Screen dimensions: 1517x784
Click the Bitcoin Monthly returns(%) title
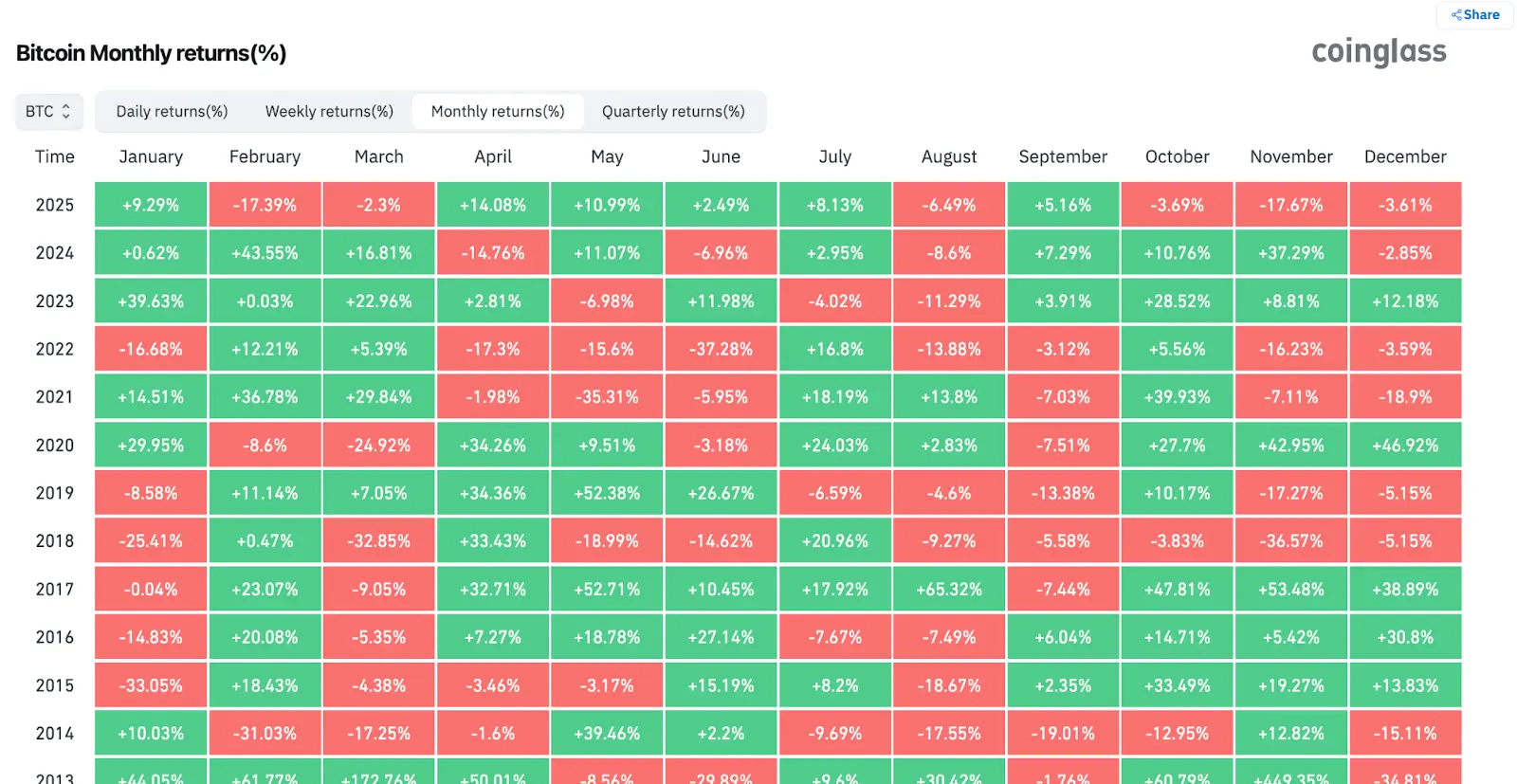[x=150, y=53]
